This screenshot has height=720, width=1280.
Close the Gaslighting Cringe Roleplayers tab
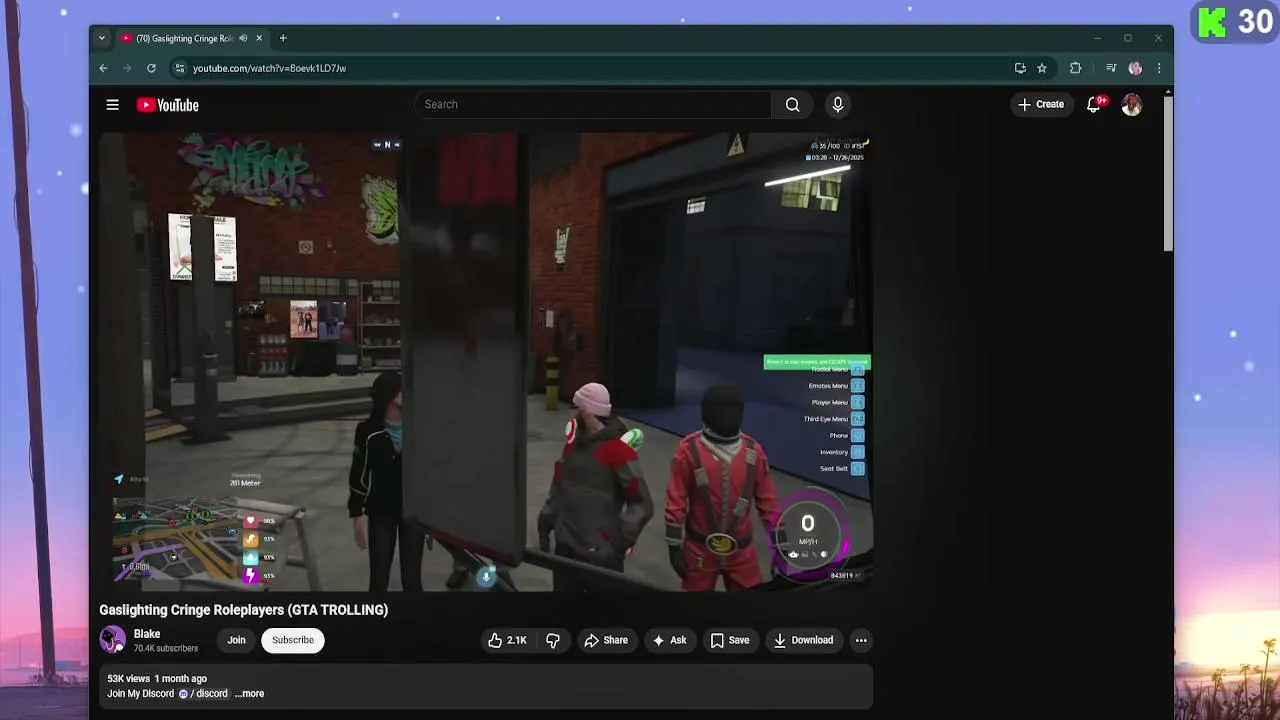click(x=259, y=38)
